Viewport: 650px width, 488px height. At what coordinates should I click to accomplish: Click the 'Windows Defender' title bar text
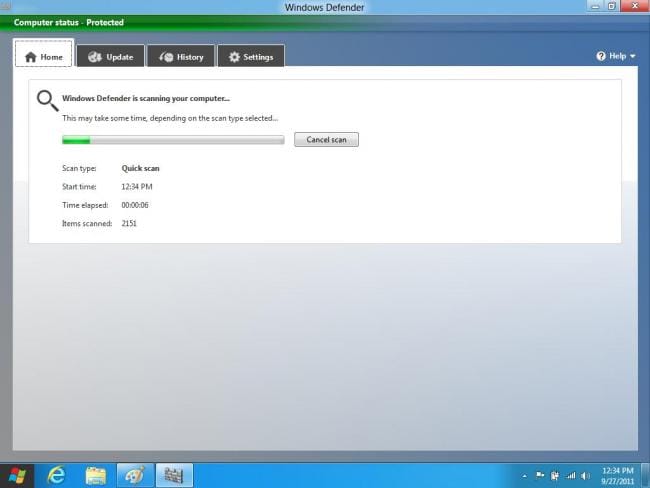coord(324,7)
